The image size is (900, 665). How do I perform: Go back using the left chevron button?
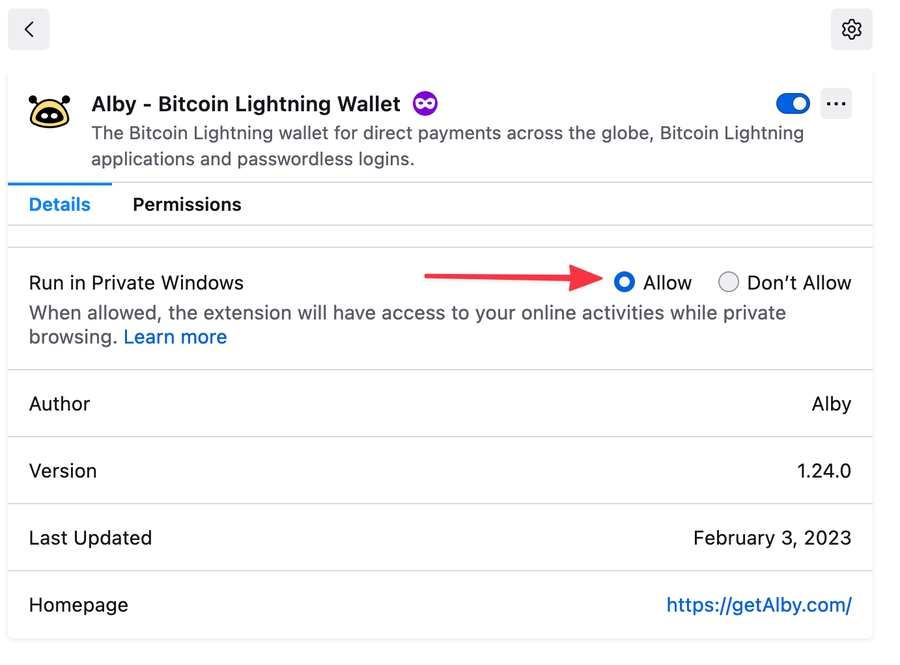[29, 30]
